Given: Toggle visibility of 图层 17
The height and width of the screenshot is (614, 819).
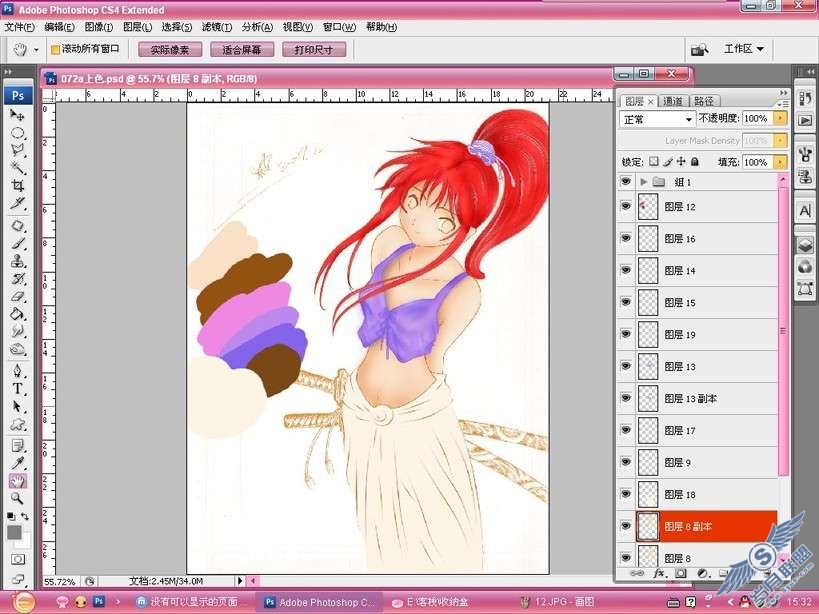Looking at the screenshot, I should point(626,430).
